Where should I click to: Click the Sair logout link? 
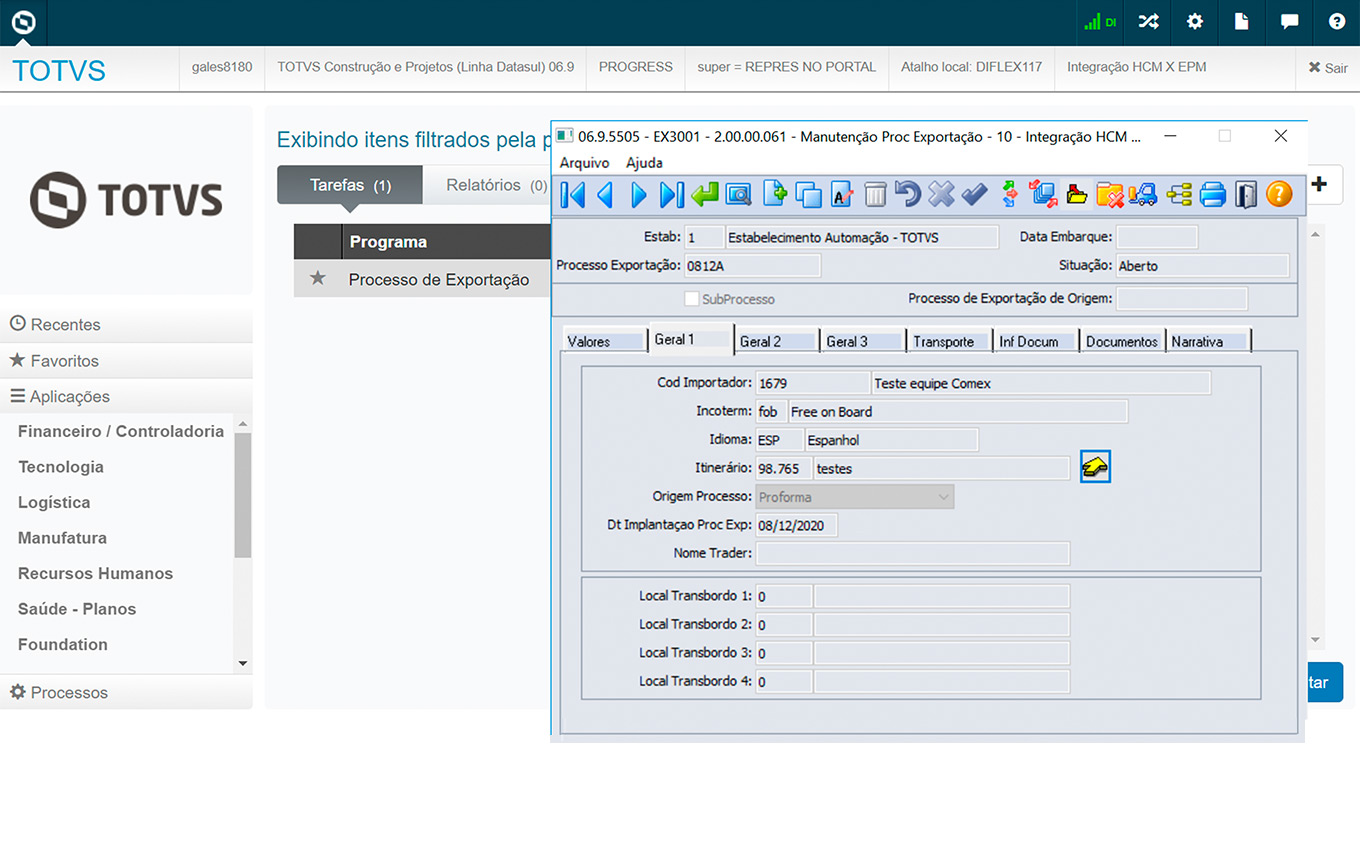[1328, 68]
